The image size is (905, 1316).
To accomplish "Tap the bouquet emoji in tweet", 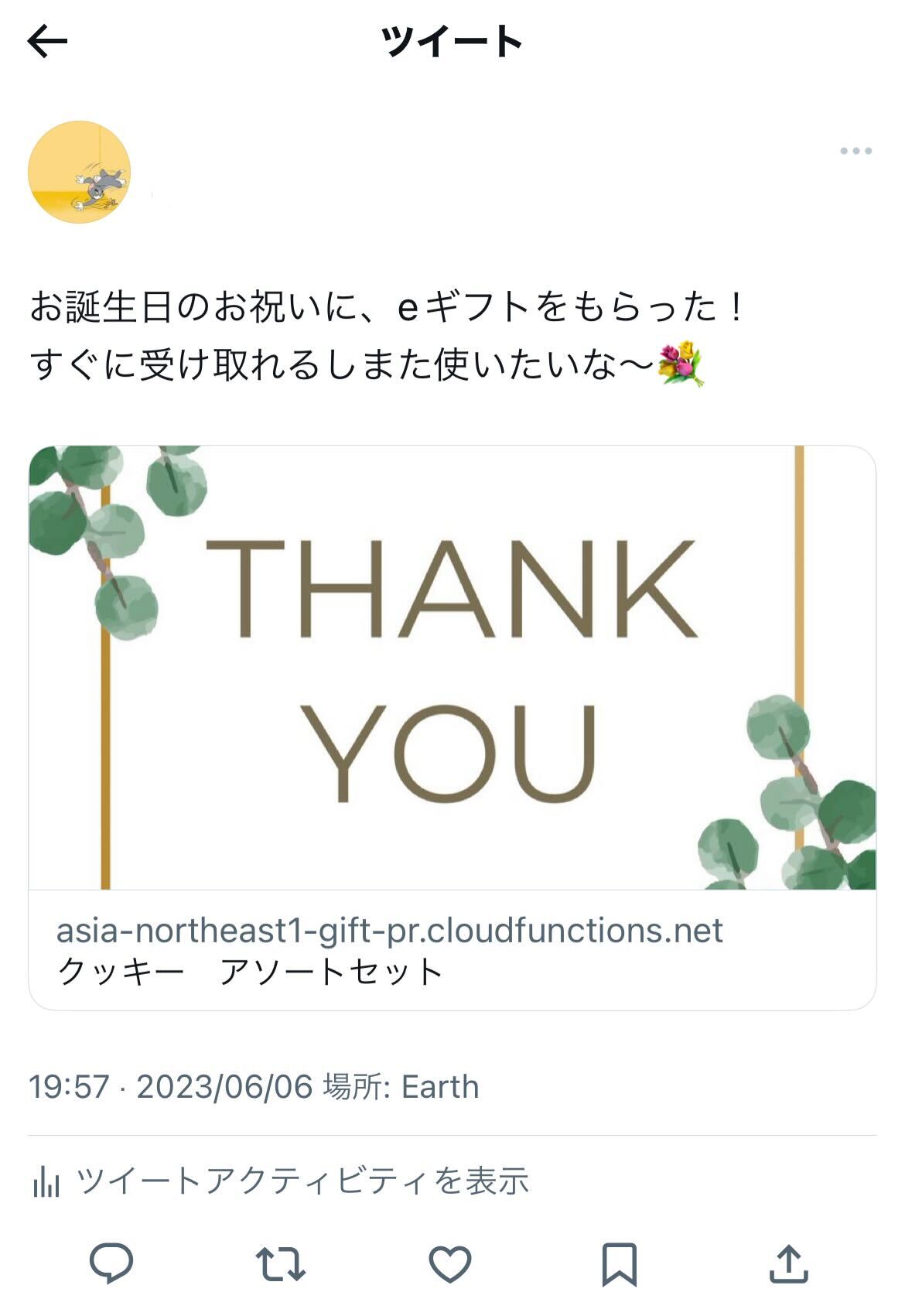I will (681, 365).
